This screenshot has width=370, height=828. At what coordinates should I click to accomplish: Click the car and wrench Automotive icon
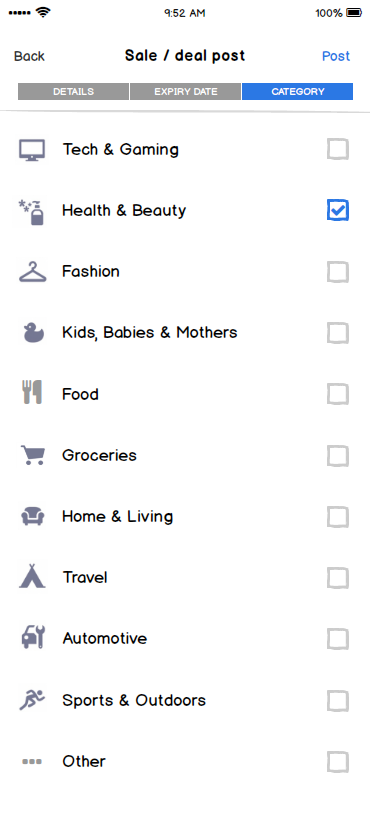coord(33,637)
